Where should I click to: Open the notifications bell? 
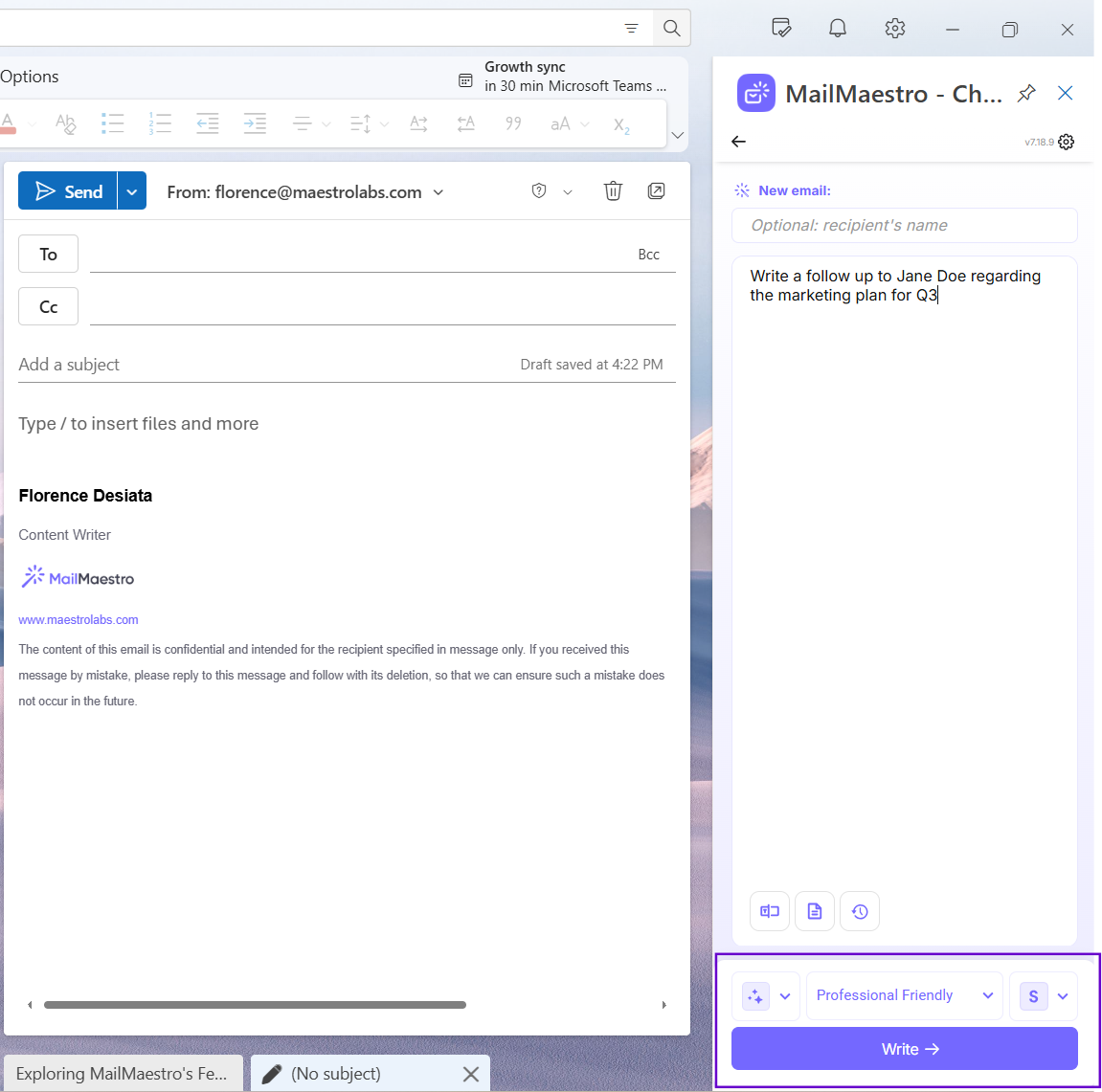click(x=837, y=28)
